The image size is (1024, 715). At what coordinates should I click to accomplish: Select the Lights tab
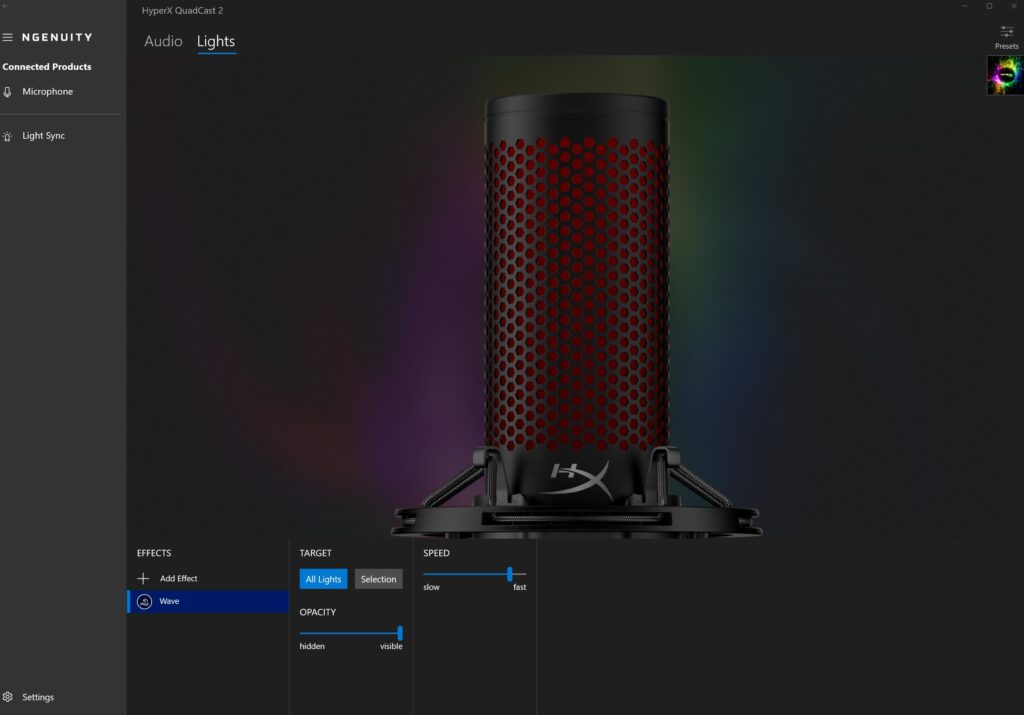pyautogui.click(x=216, y=41)
